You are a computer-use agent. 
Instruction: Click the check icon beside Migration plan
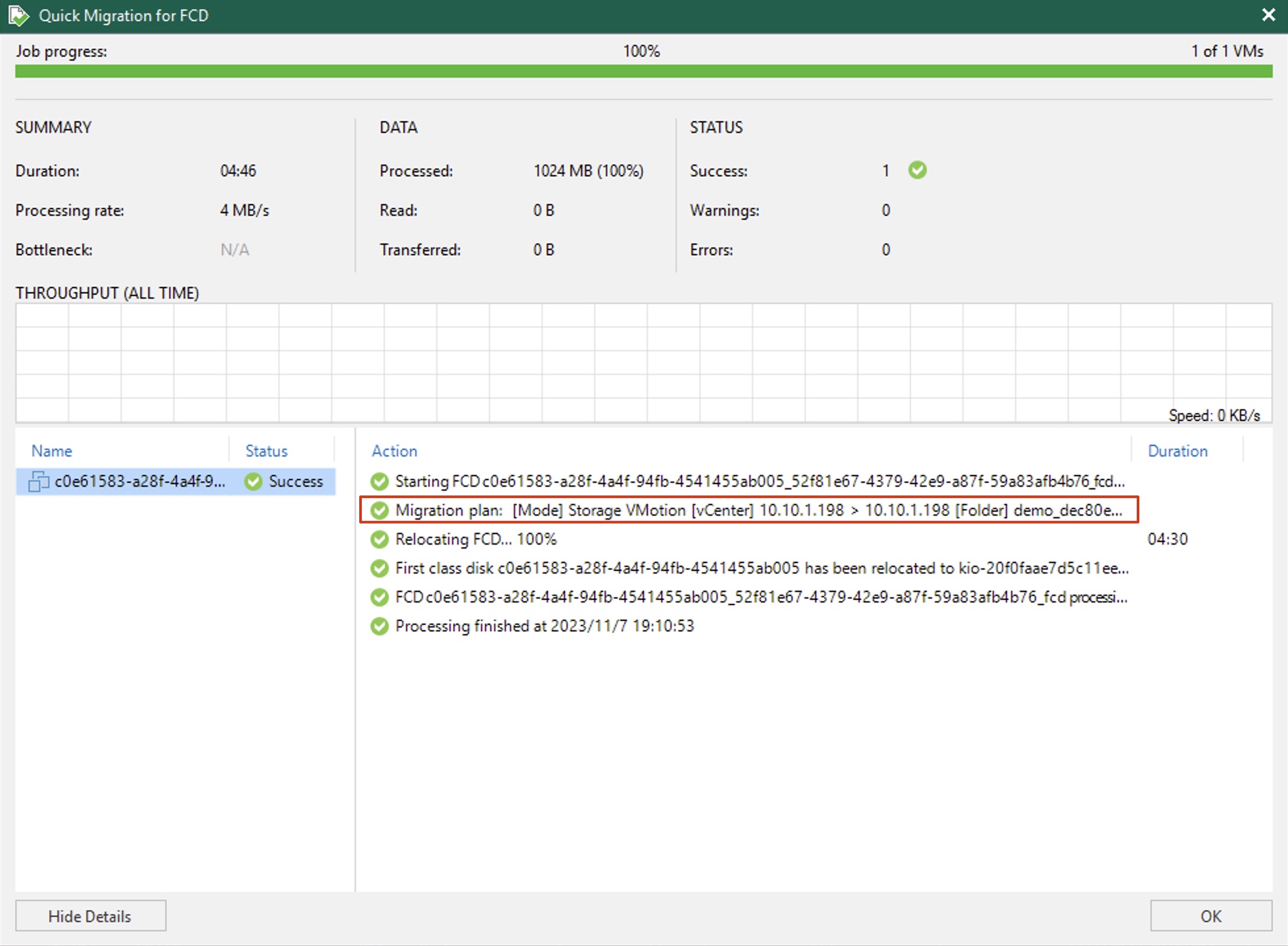tap(380, 510)
